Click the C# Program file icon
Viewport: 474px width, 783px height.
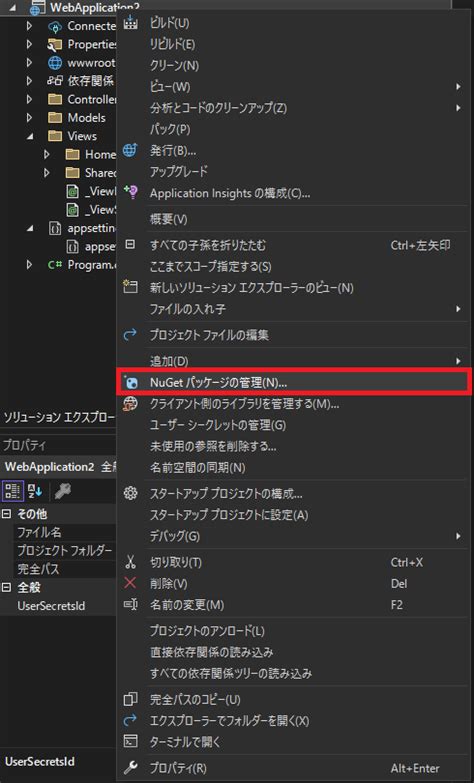pyautogui.click(x=54, y=265)
